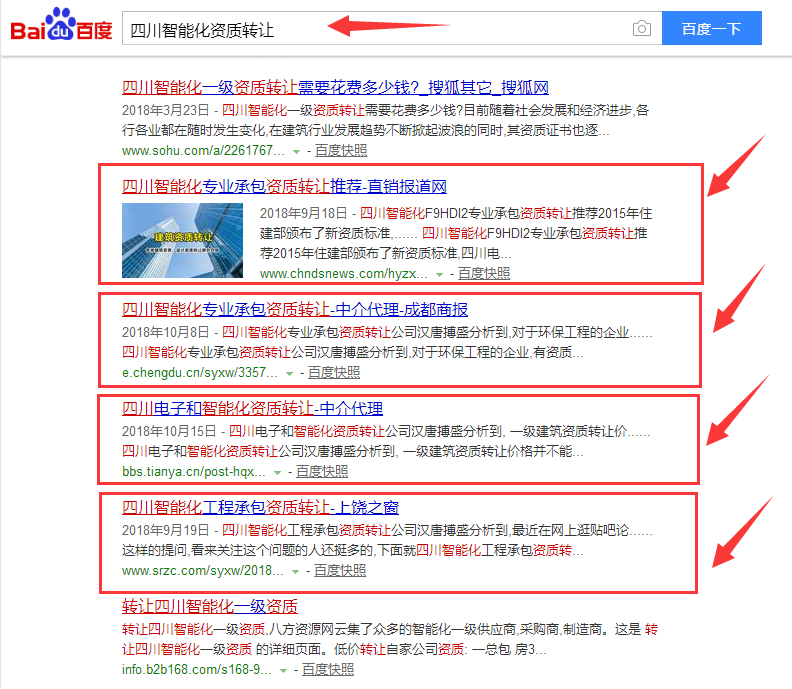This screenshot has width=792, height=689.
Task: Click the www.chndsnews.com/hyzx... URL text
Action: [x=343, y=274]
